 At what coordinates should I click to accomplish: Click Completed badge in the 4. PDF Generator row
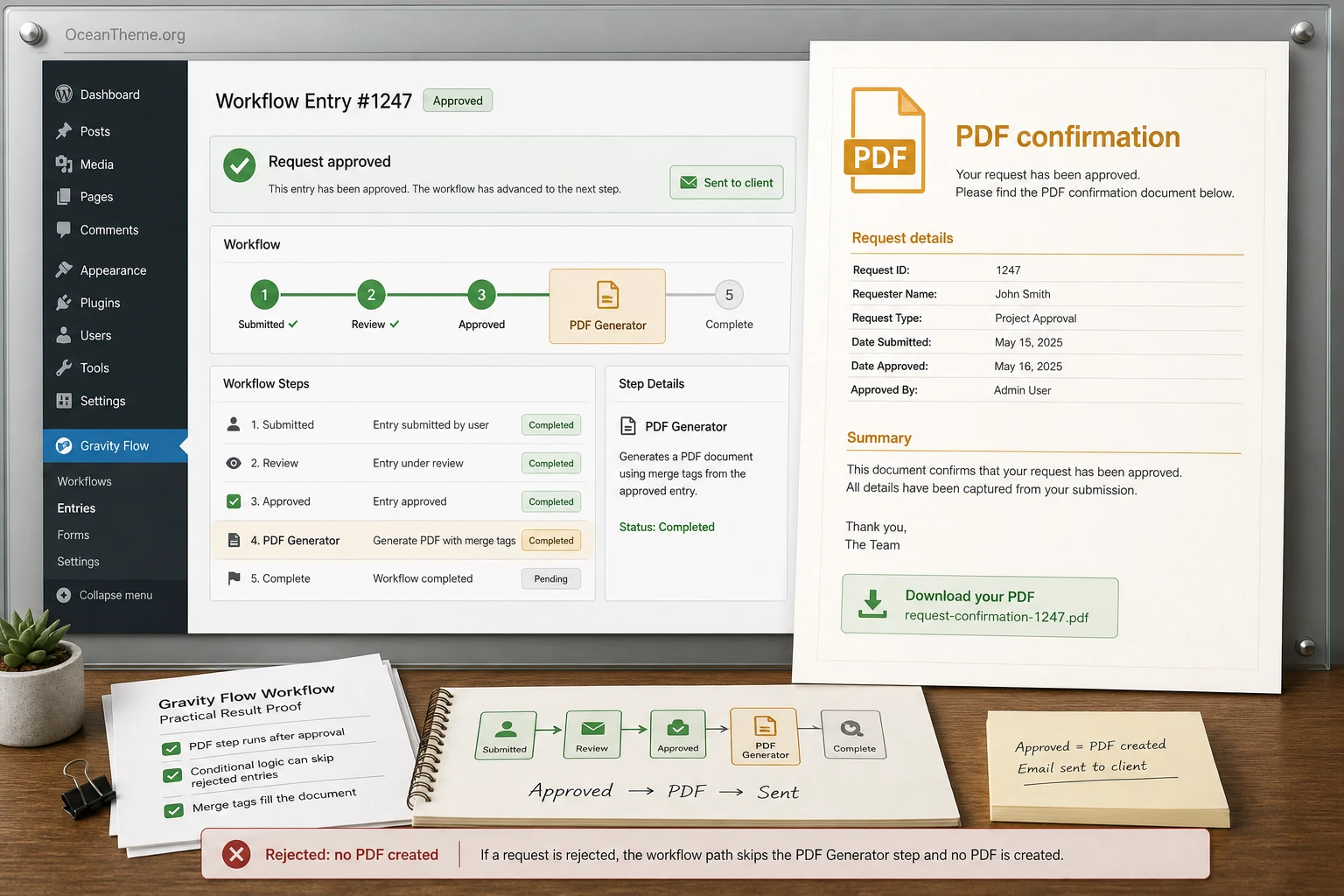[551, 540]
